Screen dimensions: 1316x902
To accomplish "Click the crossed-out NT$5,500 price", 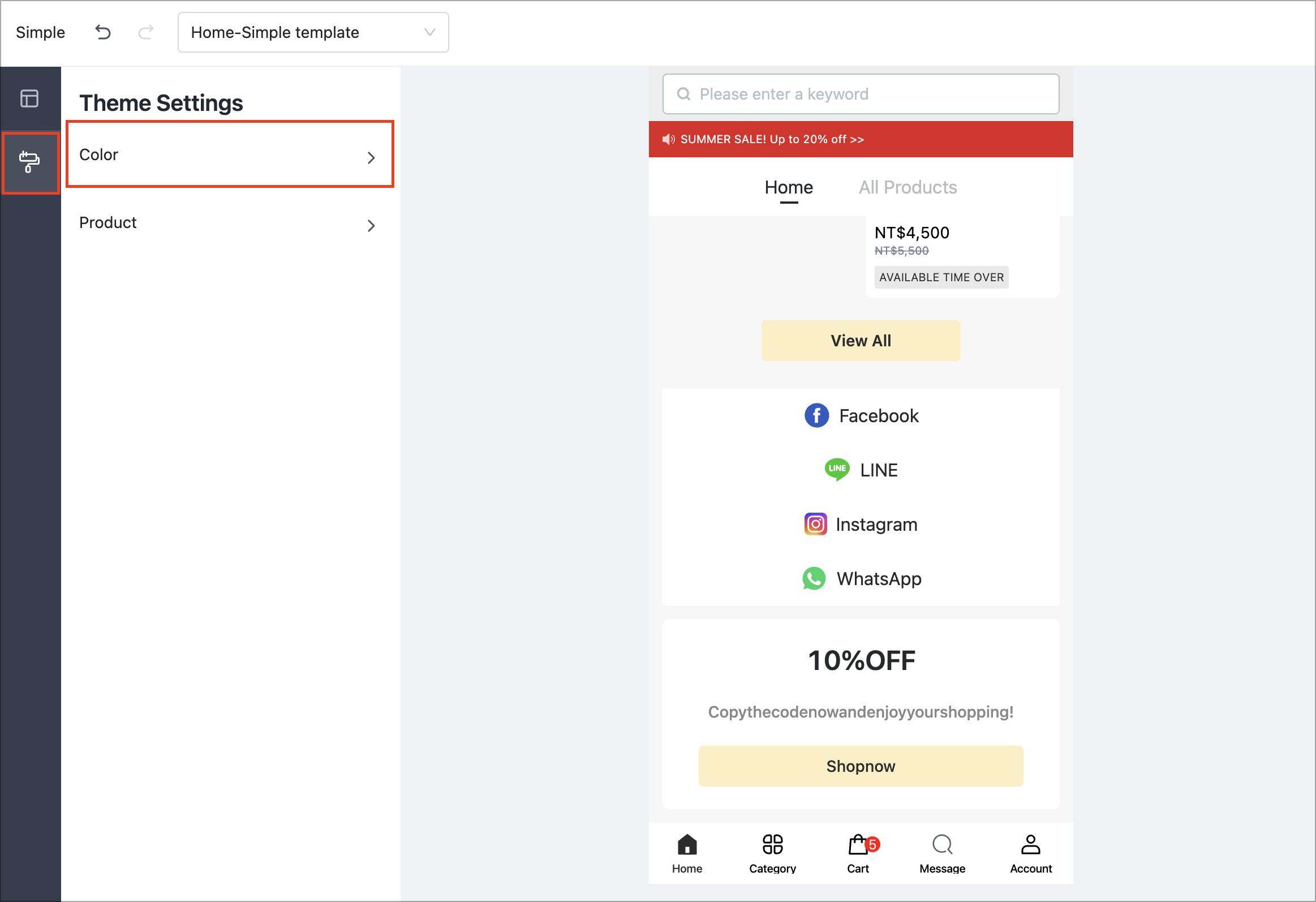I will click(x=901, y=251).
